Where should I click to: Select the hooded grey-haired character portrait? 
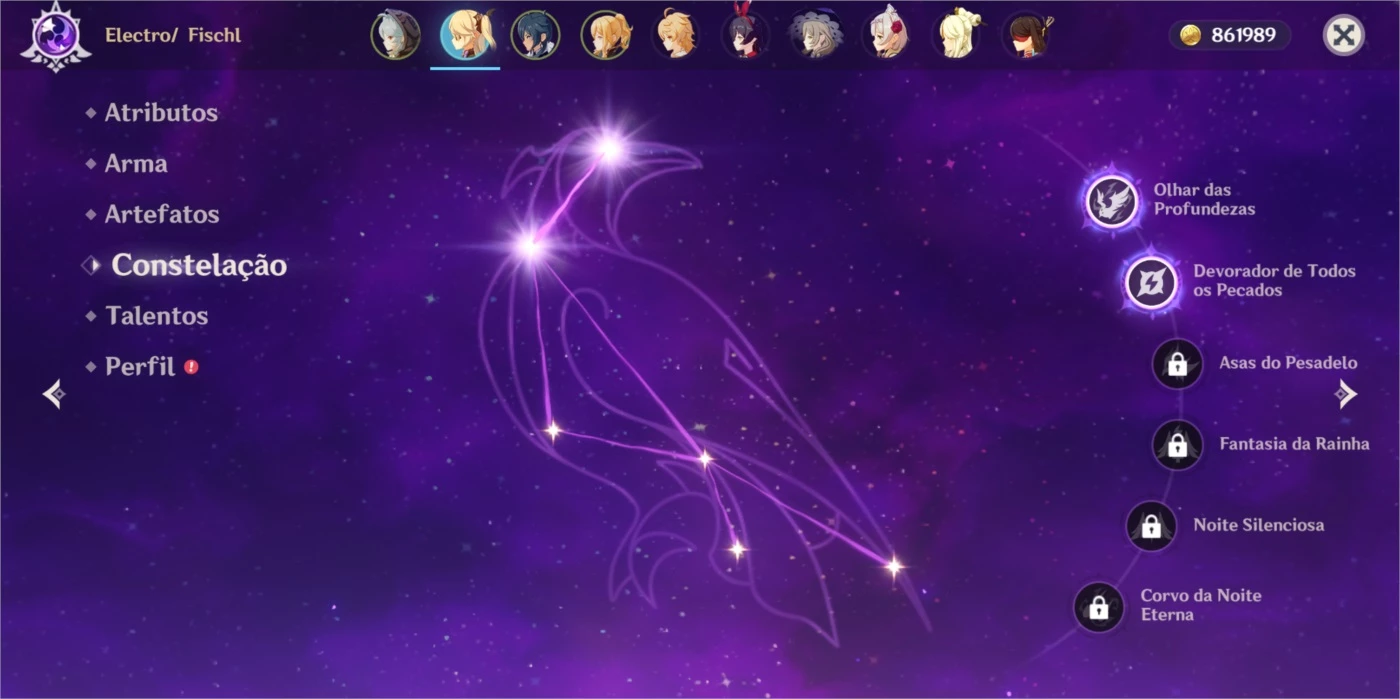point(395,35)
